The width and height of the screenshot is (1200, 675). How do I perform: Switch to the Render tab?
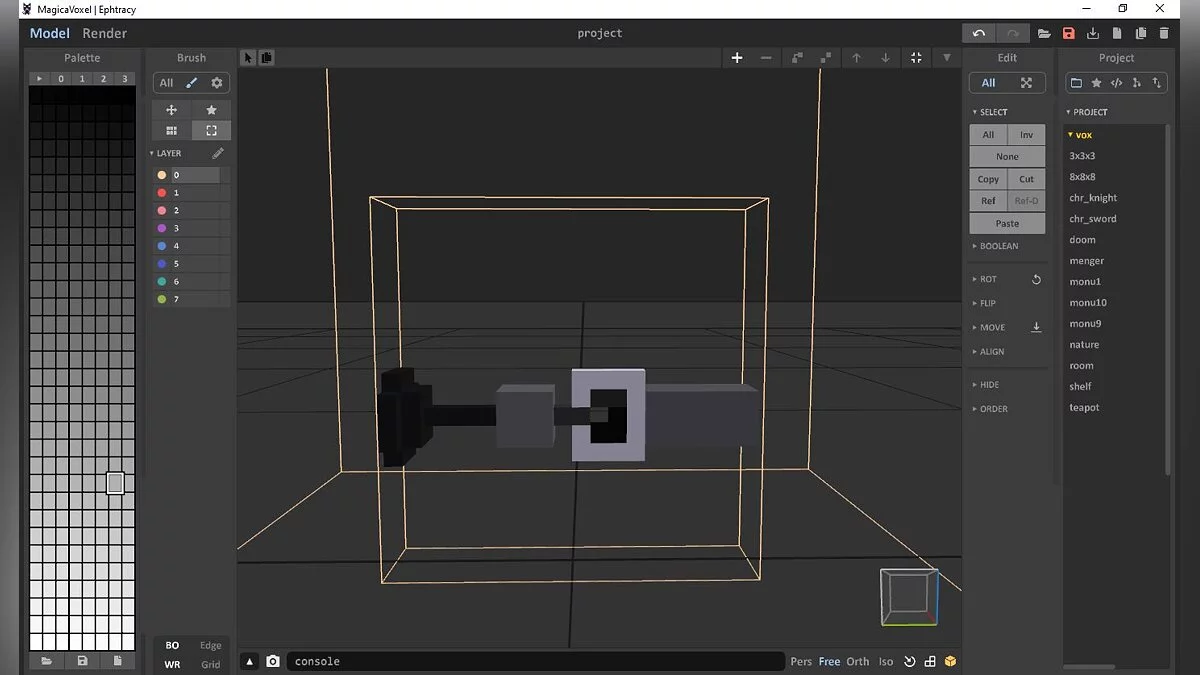[104, 33]
